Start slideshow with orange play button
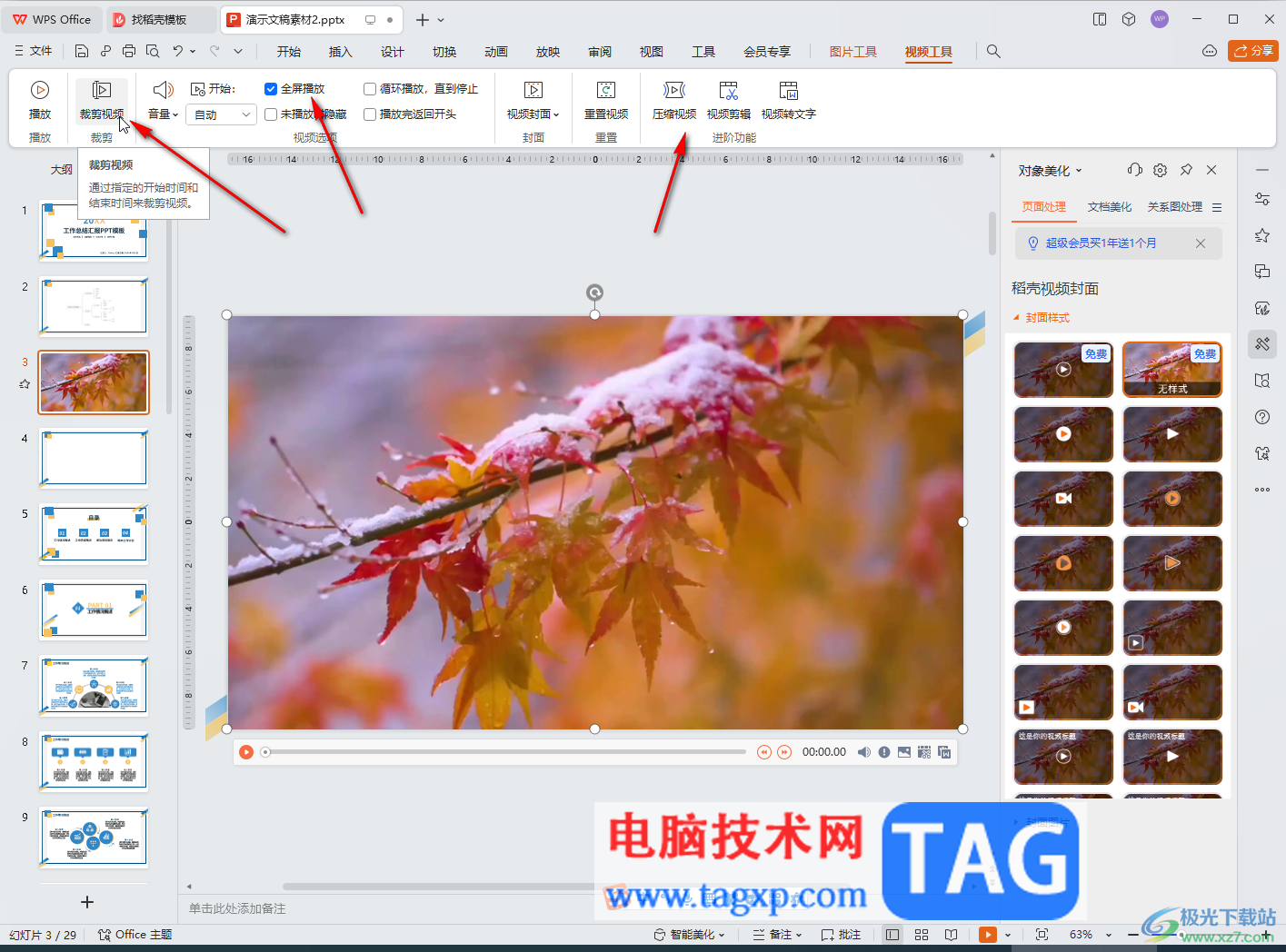 (988, 935)
